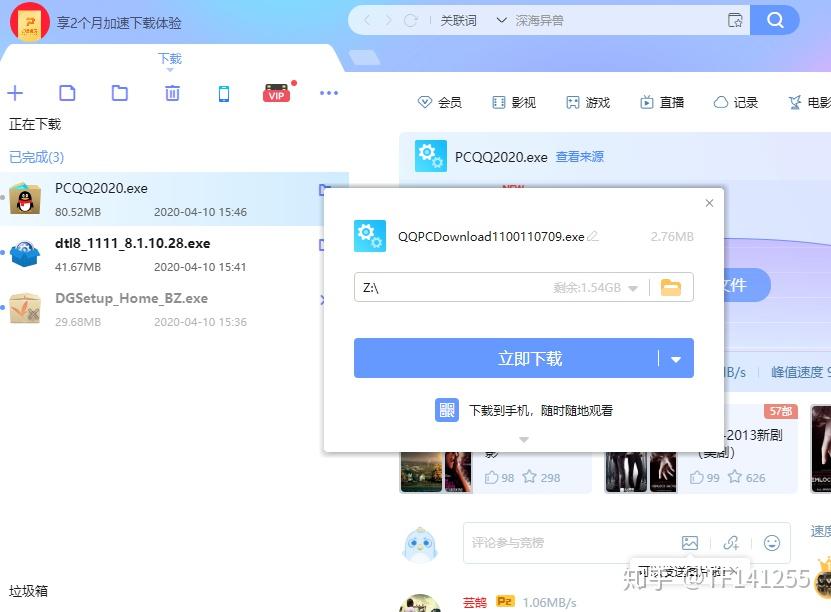831x612 pixels.
Task: Click the trash delete icon in toolbar
Action: pos(172,93)
